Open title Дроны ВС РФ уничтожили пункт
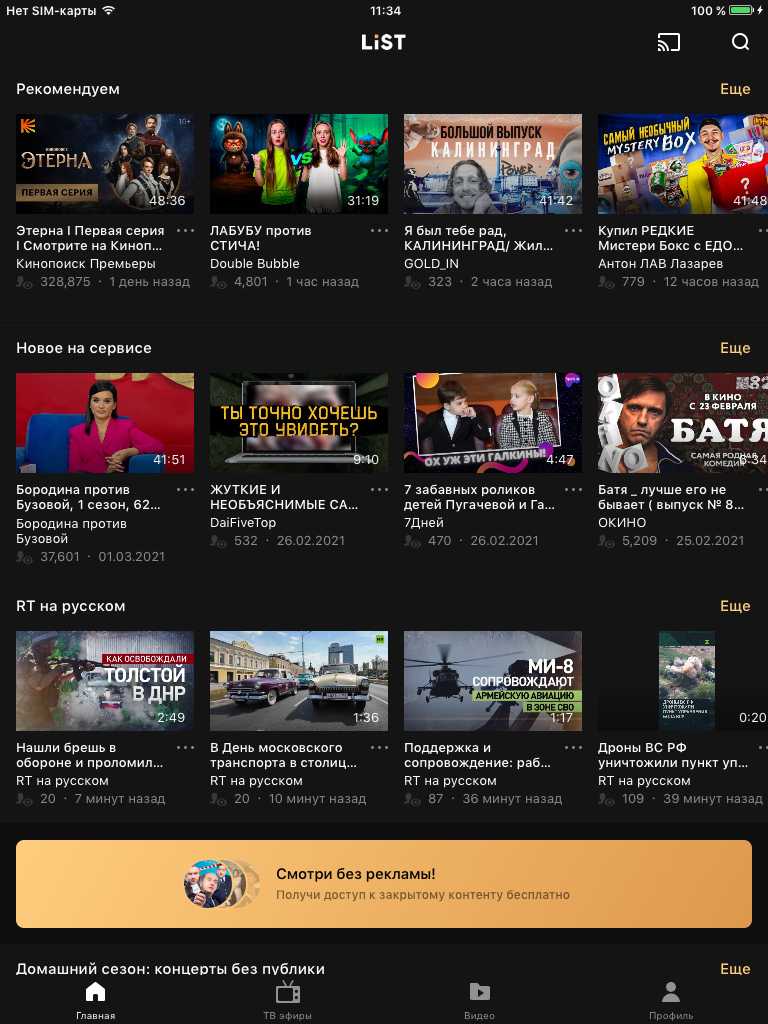Viewport: 768px width, 1024px height. (x=673, y=755)
